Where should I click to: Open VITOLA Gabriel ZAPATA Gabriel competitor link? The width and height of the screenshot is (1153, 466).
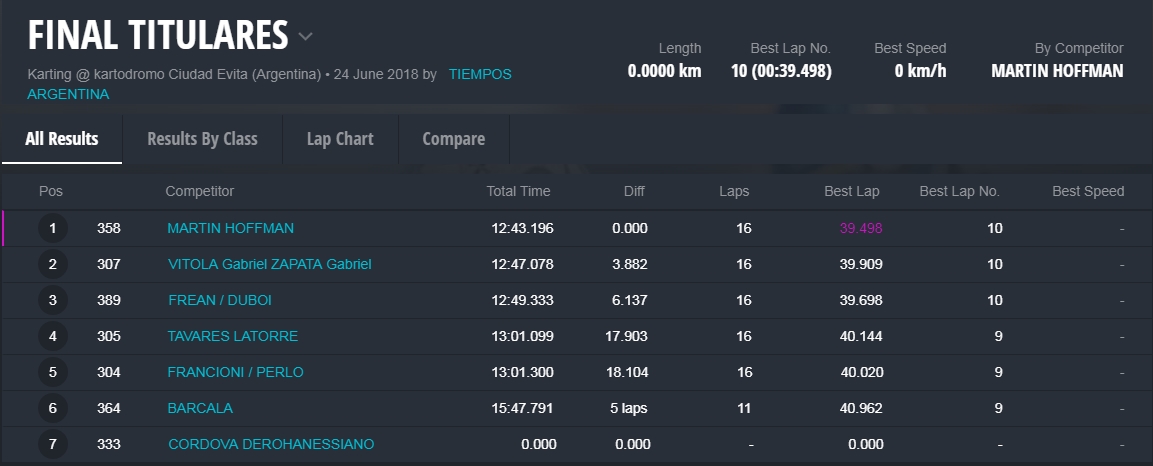click(269, 264)
